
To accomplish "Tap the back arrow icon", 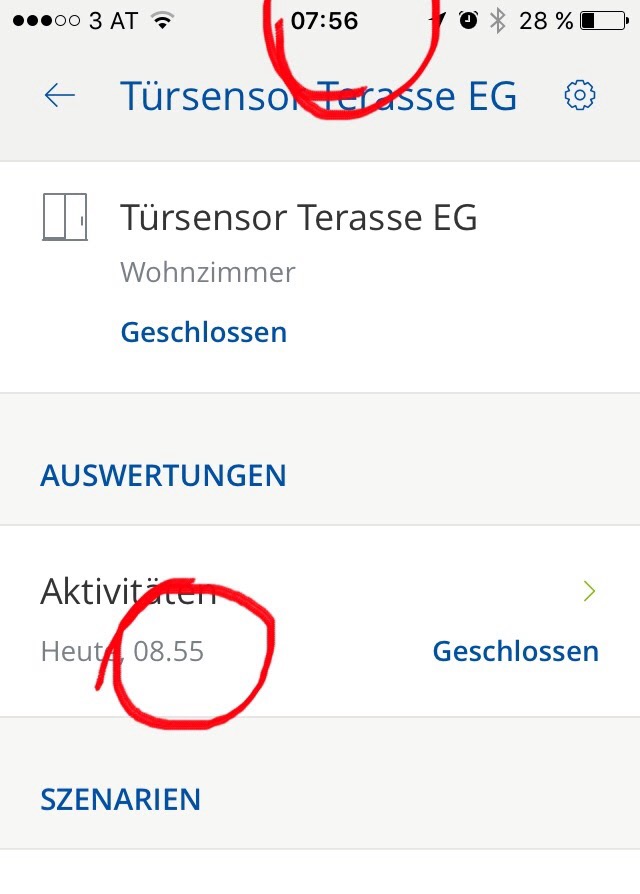I will [x=60, y=95].
